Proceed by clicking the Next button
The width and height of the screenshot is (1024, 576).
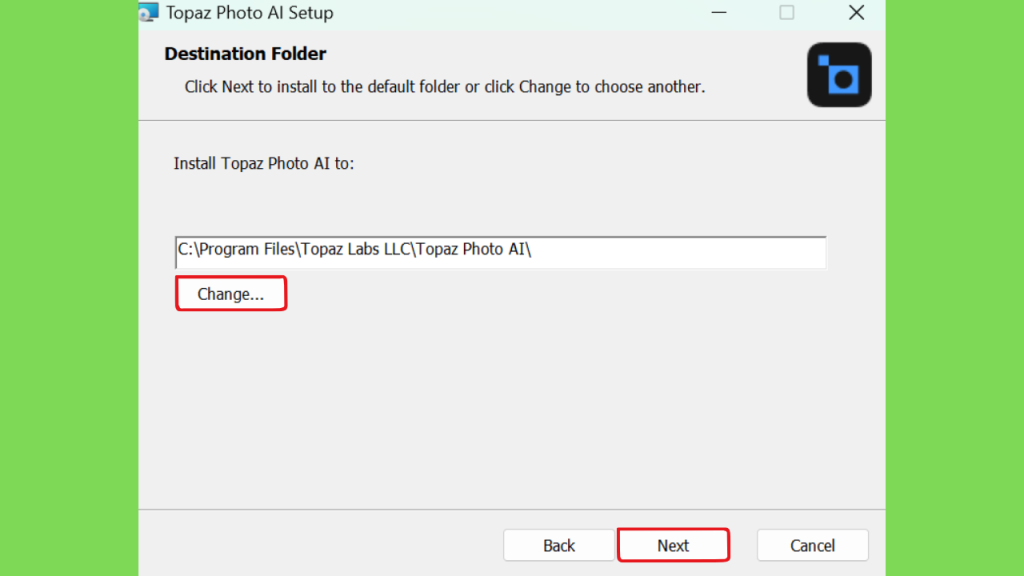pyautogui.click(x=673, y=545)
